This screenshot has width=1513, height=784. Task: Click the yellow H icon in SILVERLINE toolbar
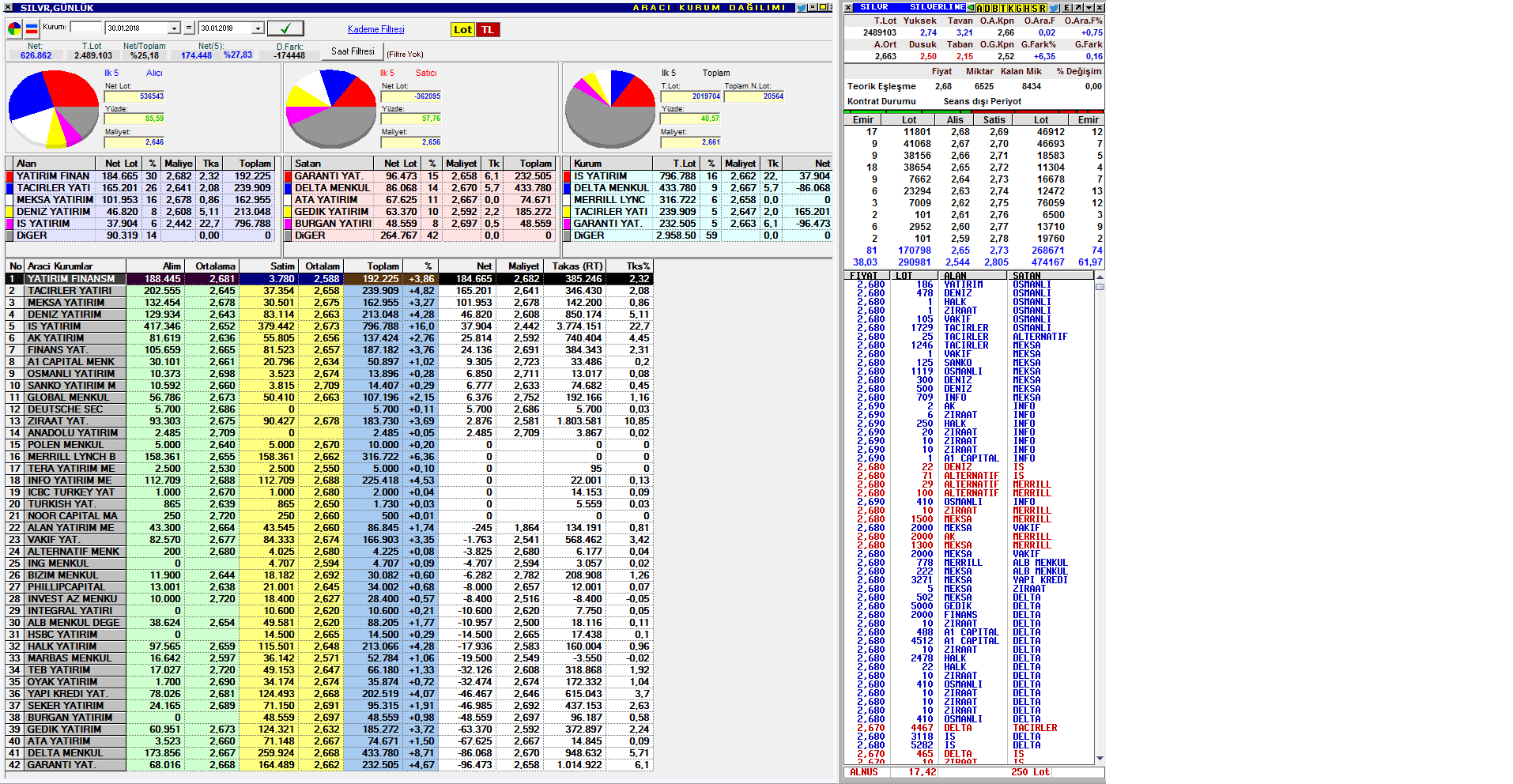(x=1027, y=8)
